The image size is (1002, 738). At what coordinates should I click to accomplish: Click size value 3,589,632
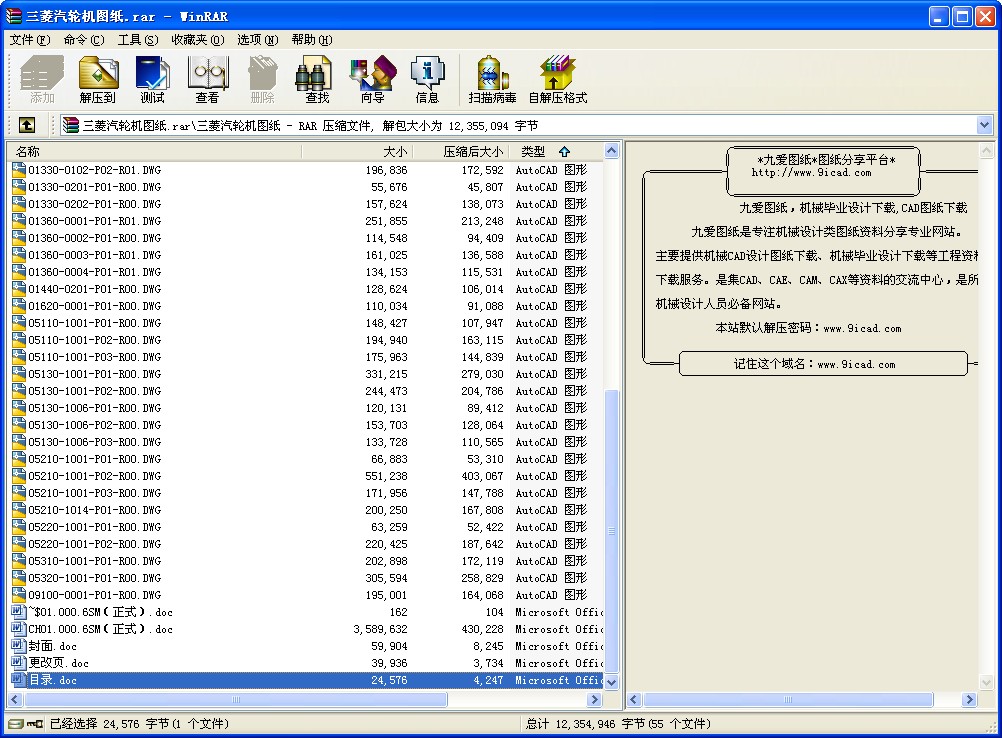(380, 629)
